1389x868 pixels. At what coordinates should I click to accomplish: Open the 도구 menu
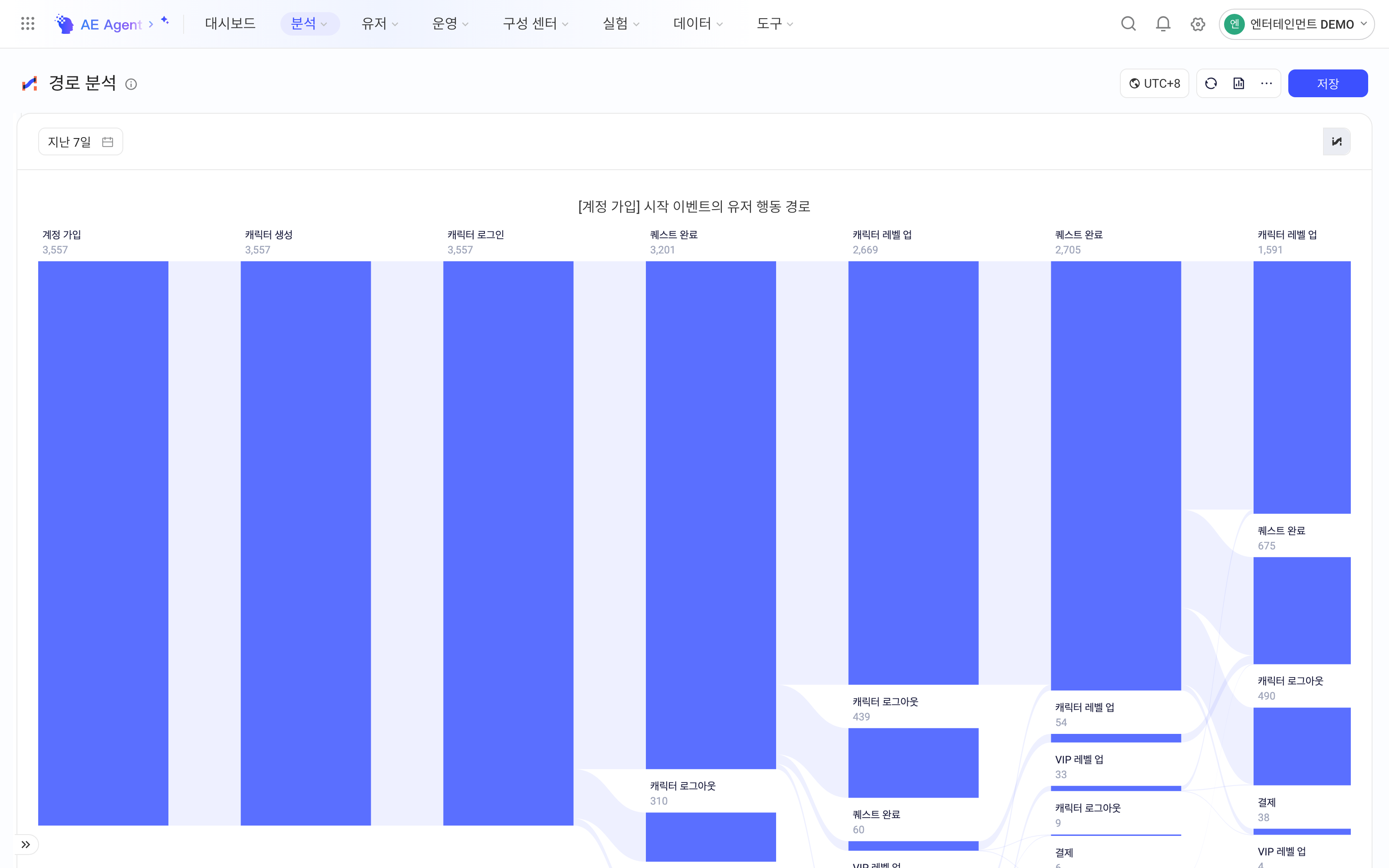pyautogui.click(x=775, y=23)
